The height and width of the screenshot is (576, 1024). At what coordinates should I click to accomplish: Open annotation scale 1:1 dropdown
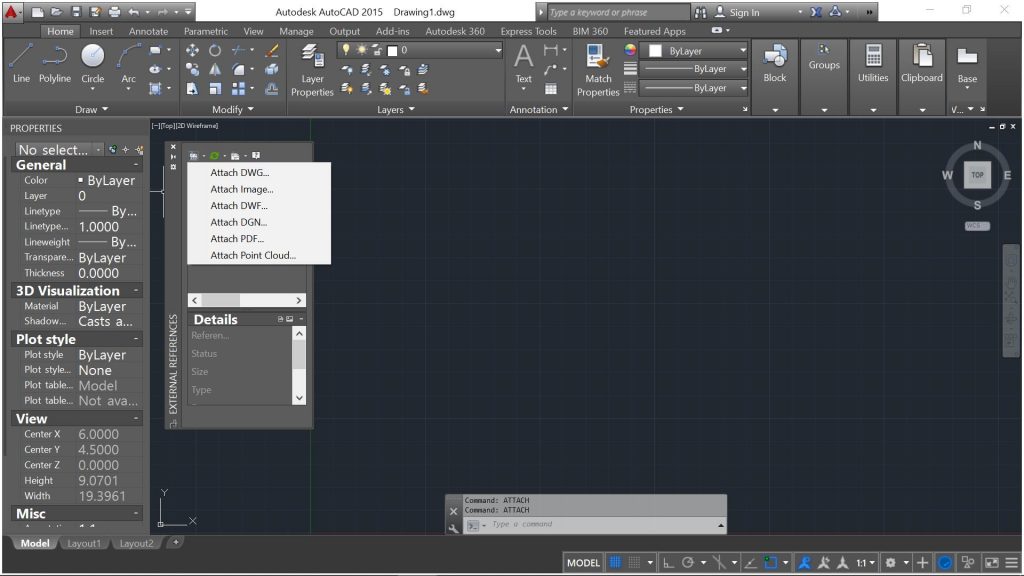pyautogui.click(x=865, y=562)
